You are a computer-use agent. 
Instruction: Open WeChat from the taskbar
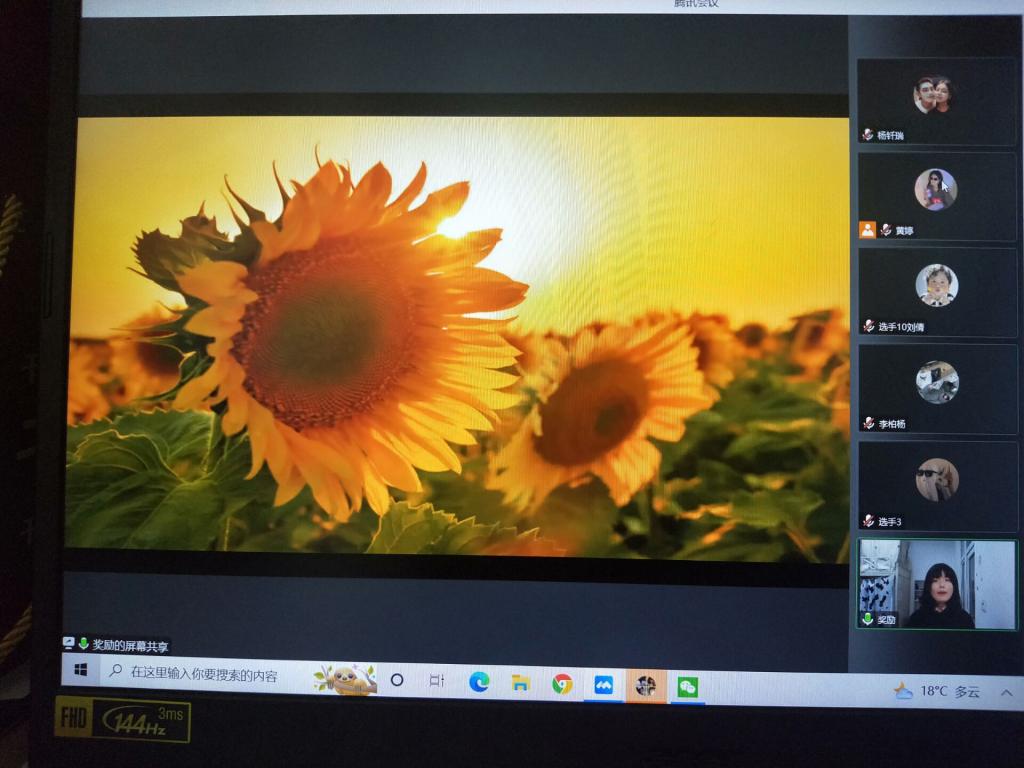pyautogui.click(x=687, y=687)
